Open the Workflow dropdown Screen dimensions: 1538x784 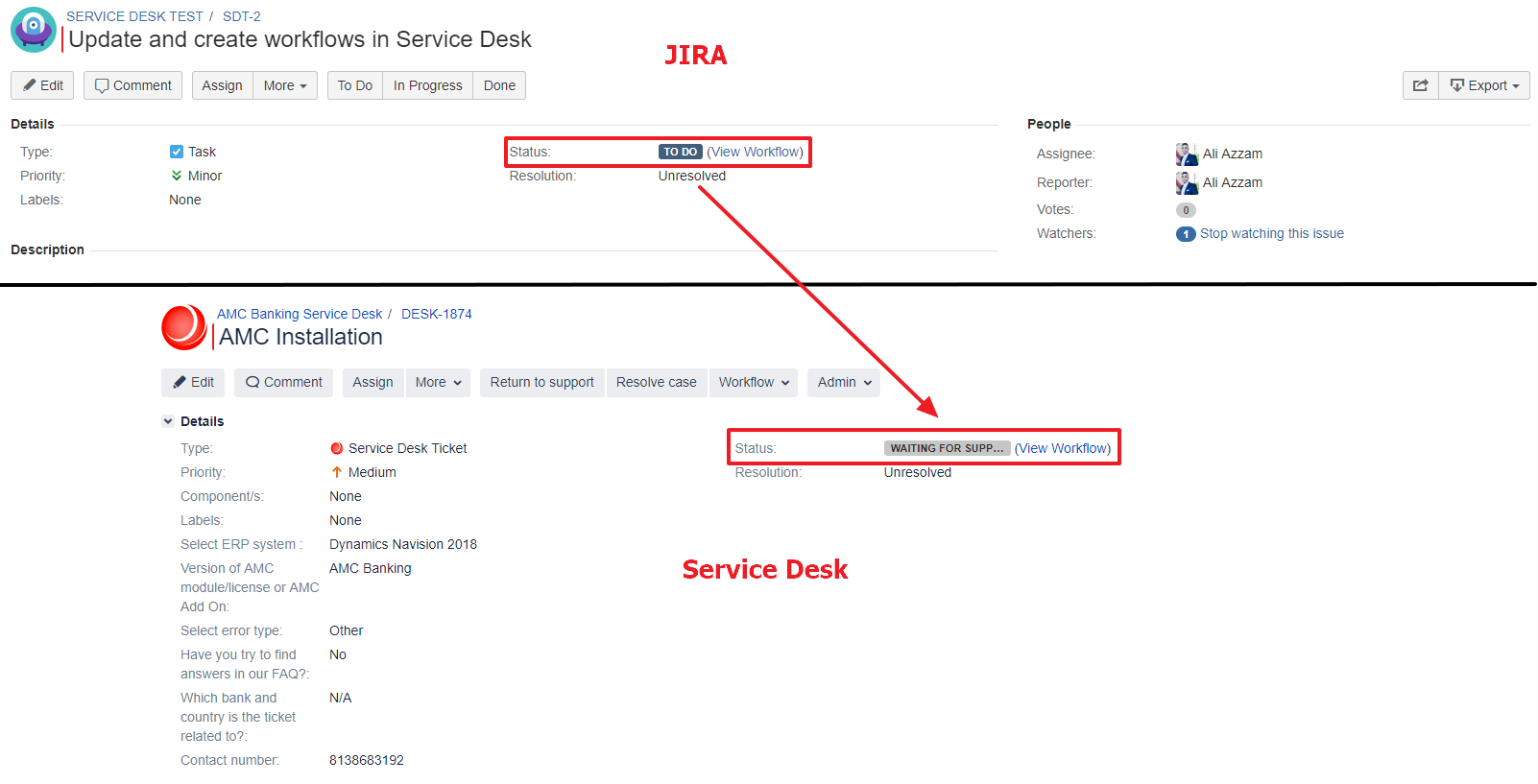pos(754,382)
